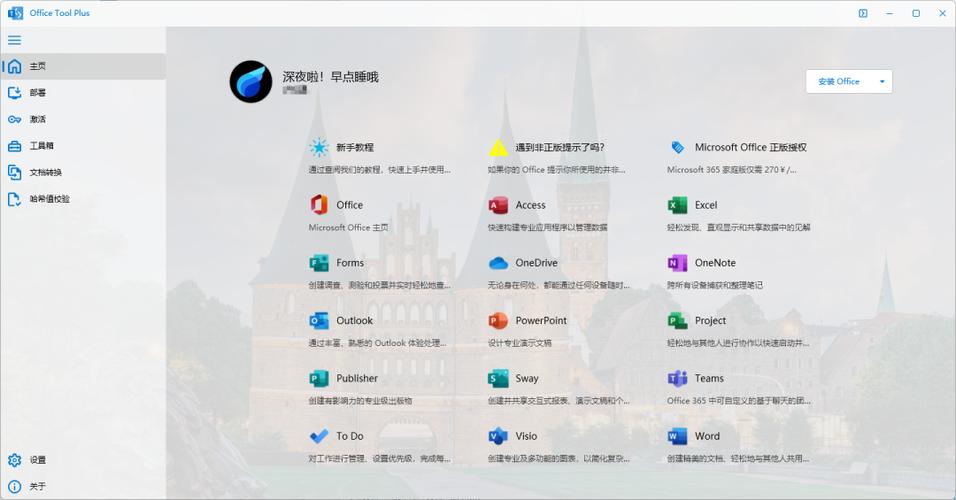Click the yellow warning triangle icon

498,147
